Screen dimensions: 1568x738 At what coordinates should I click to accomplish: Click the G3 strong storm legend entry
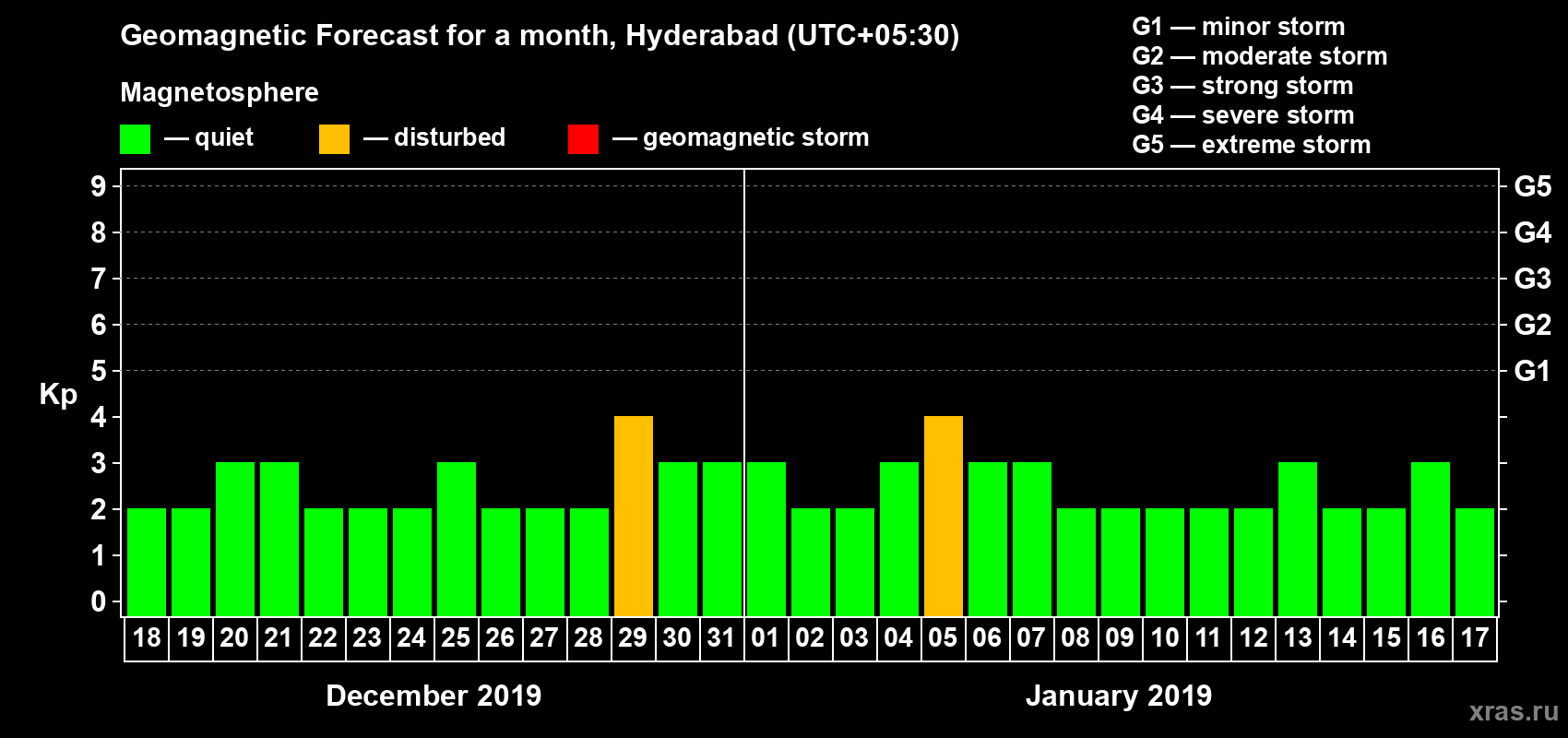1242,86
